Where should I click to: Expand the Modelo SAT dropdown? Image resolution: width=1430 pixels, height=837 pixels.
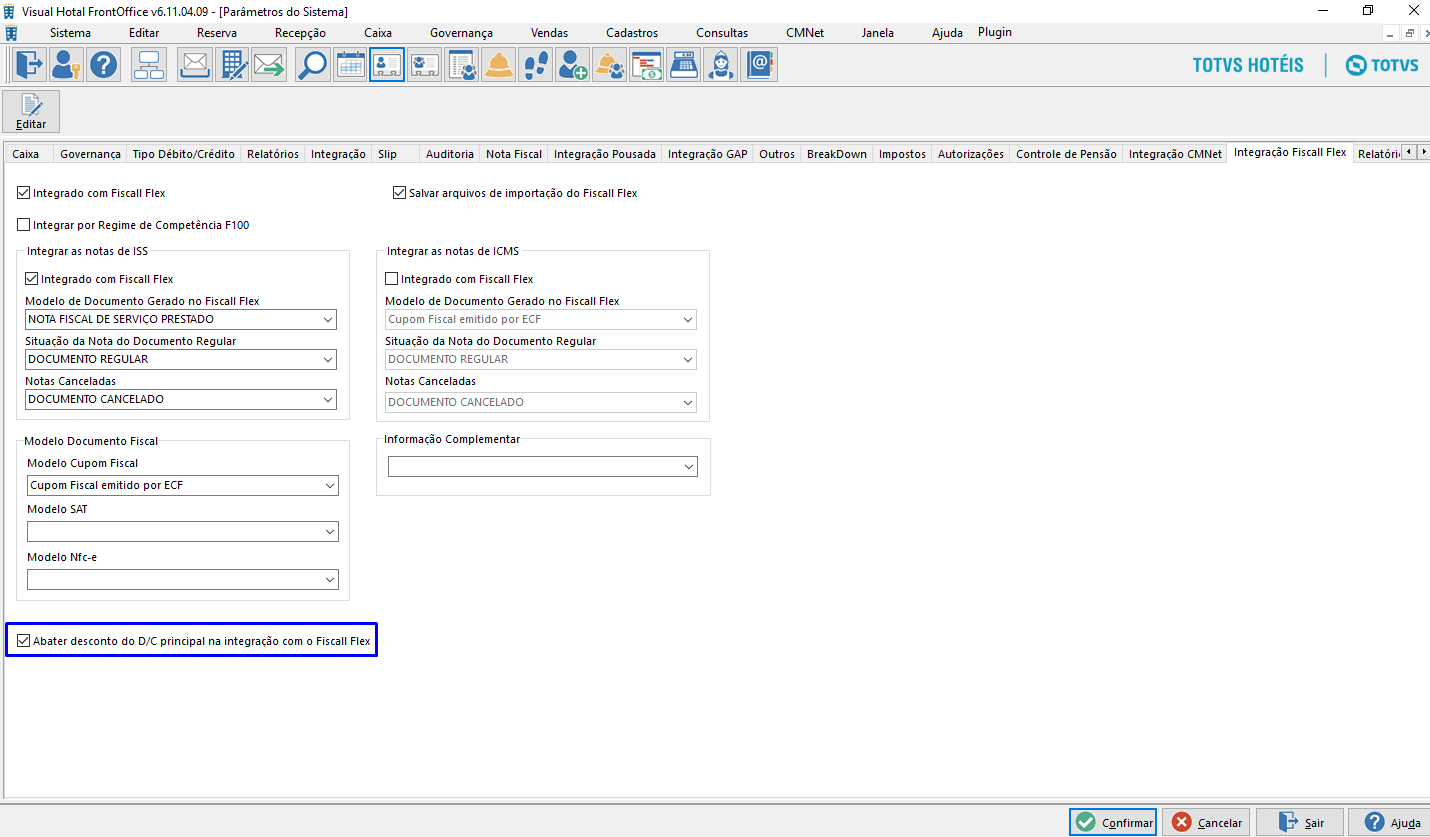point(183,532)
